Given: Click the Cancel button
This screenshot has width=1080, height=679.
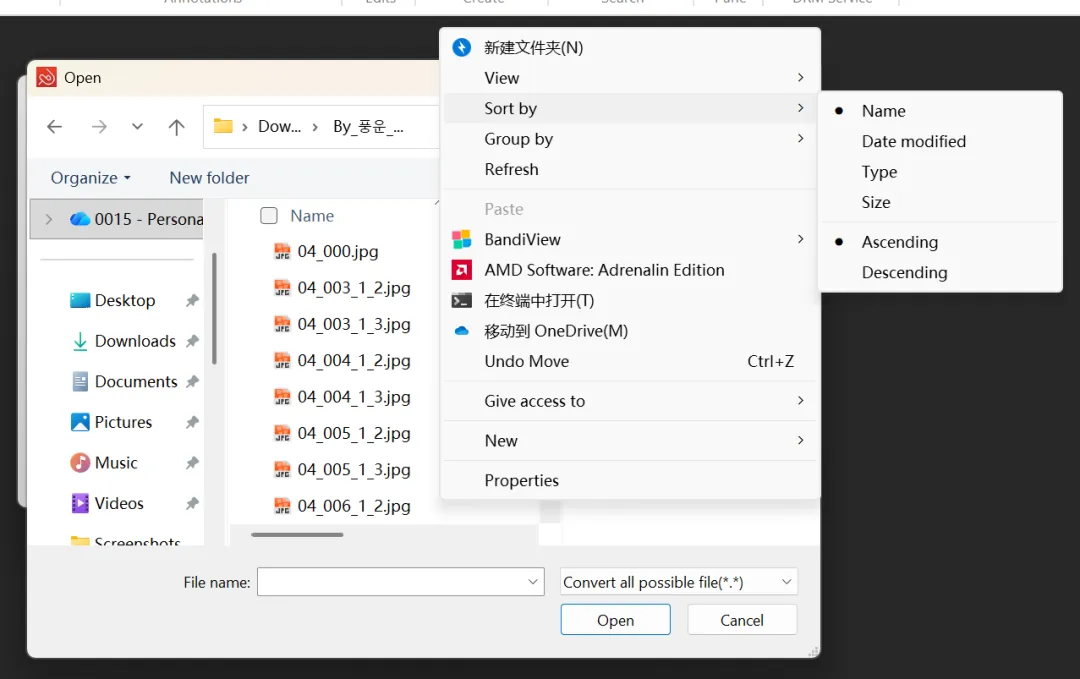Looking at the screenshot, I should click(x=742, y=620).
